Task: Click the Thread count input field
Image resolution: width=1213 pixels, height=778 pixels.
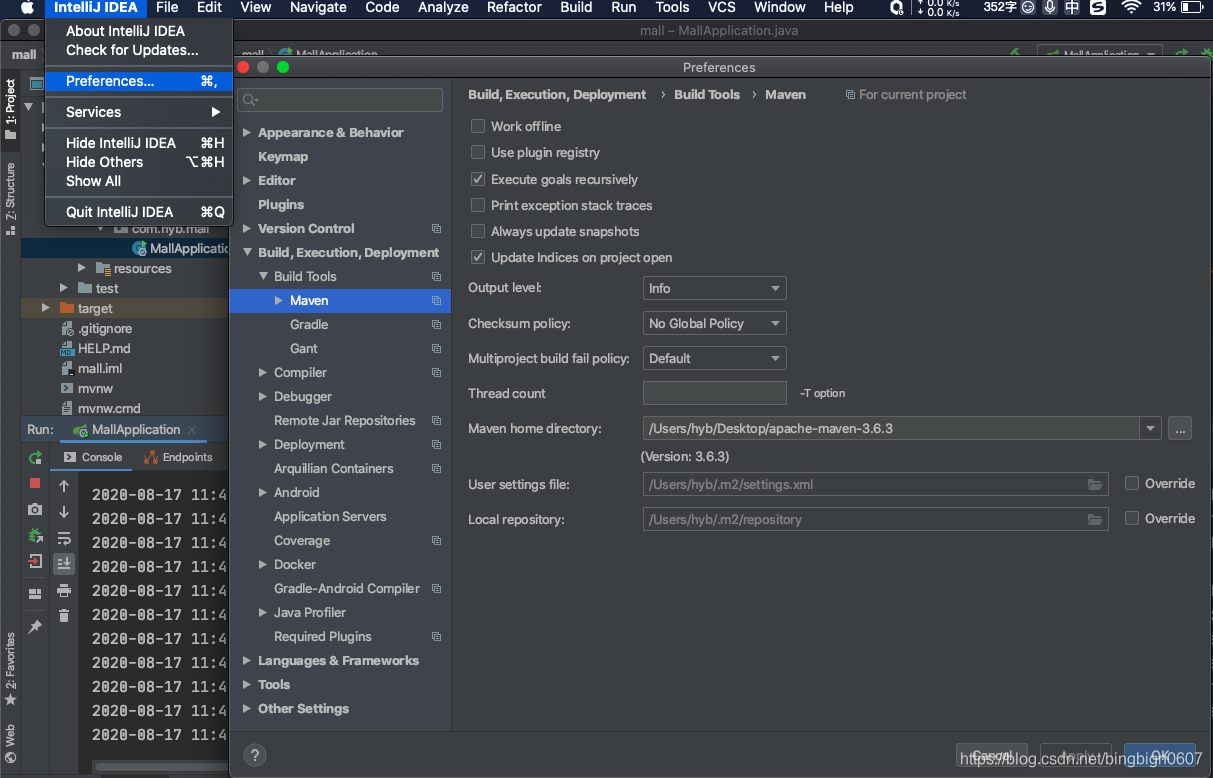Action: pos(714,393)
